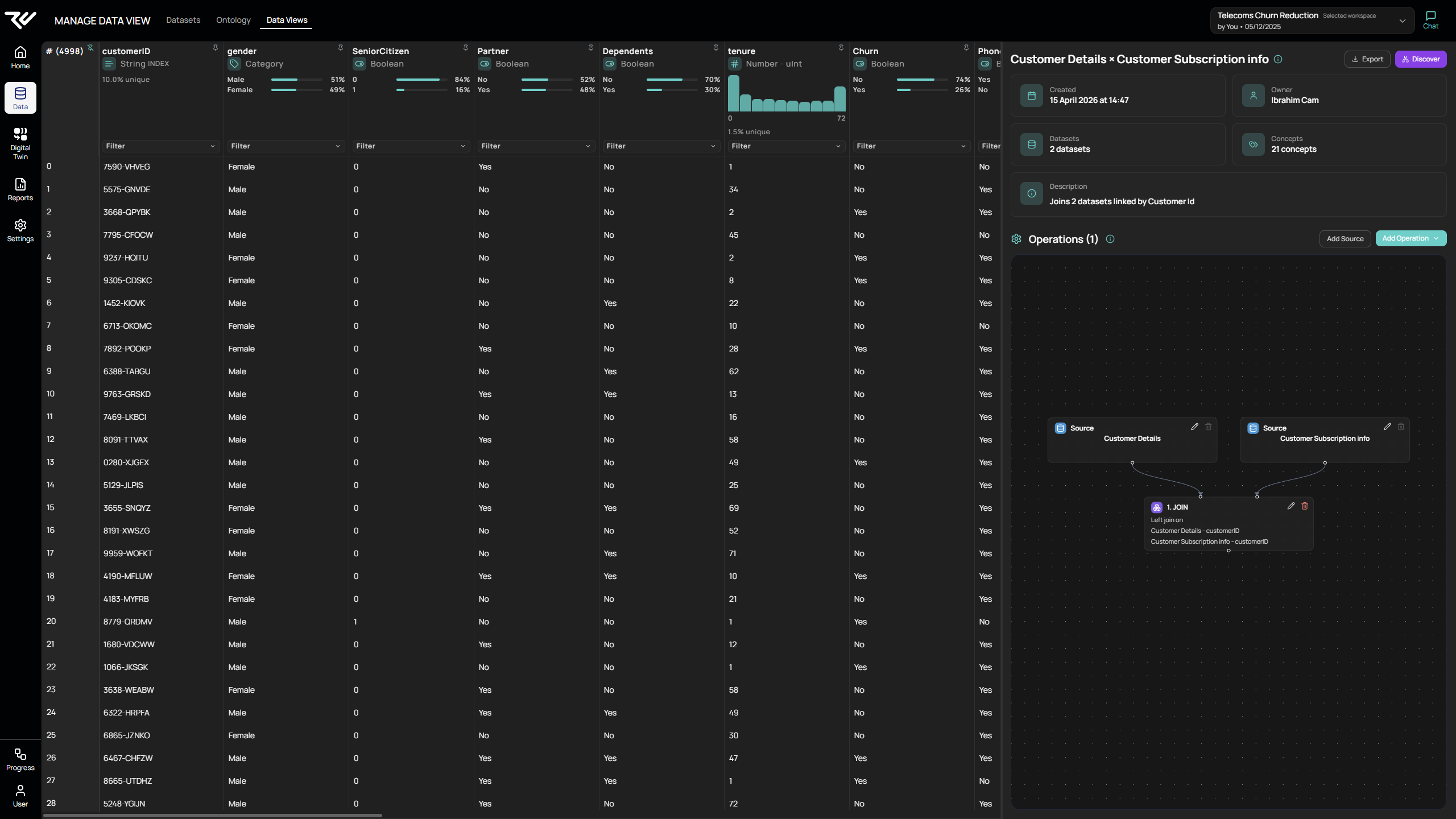Open the Chat panel
The image size is (1456, 819).
(1430, 19)
